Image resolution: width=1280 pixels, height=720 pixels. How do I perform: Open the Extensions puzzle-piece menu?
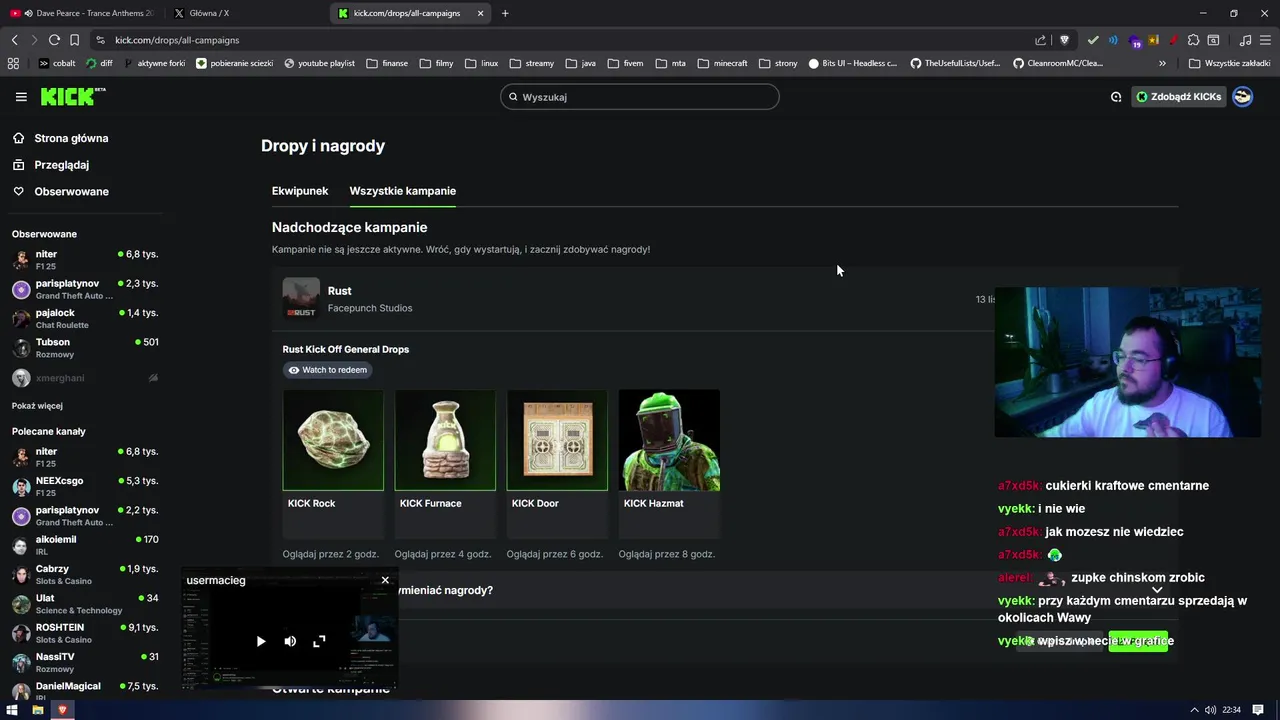(x=1193, y=40)
